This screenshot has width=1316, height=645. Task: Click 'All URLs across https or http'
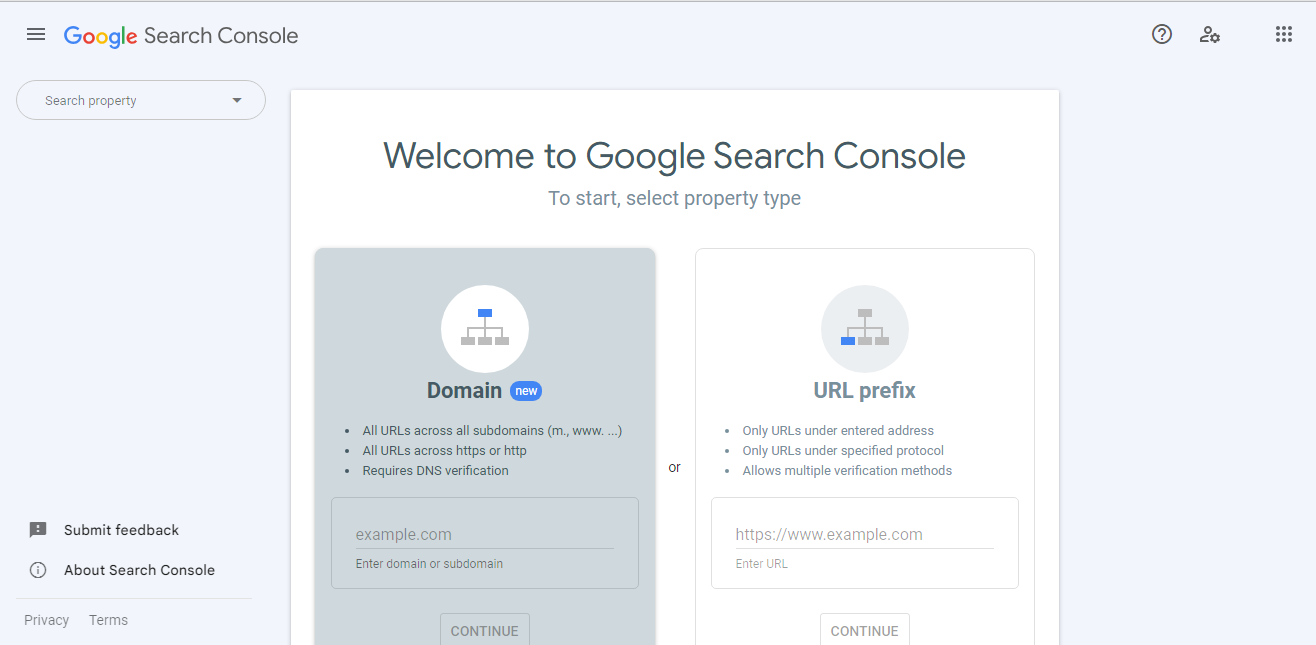(445, 451)
